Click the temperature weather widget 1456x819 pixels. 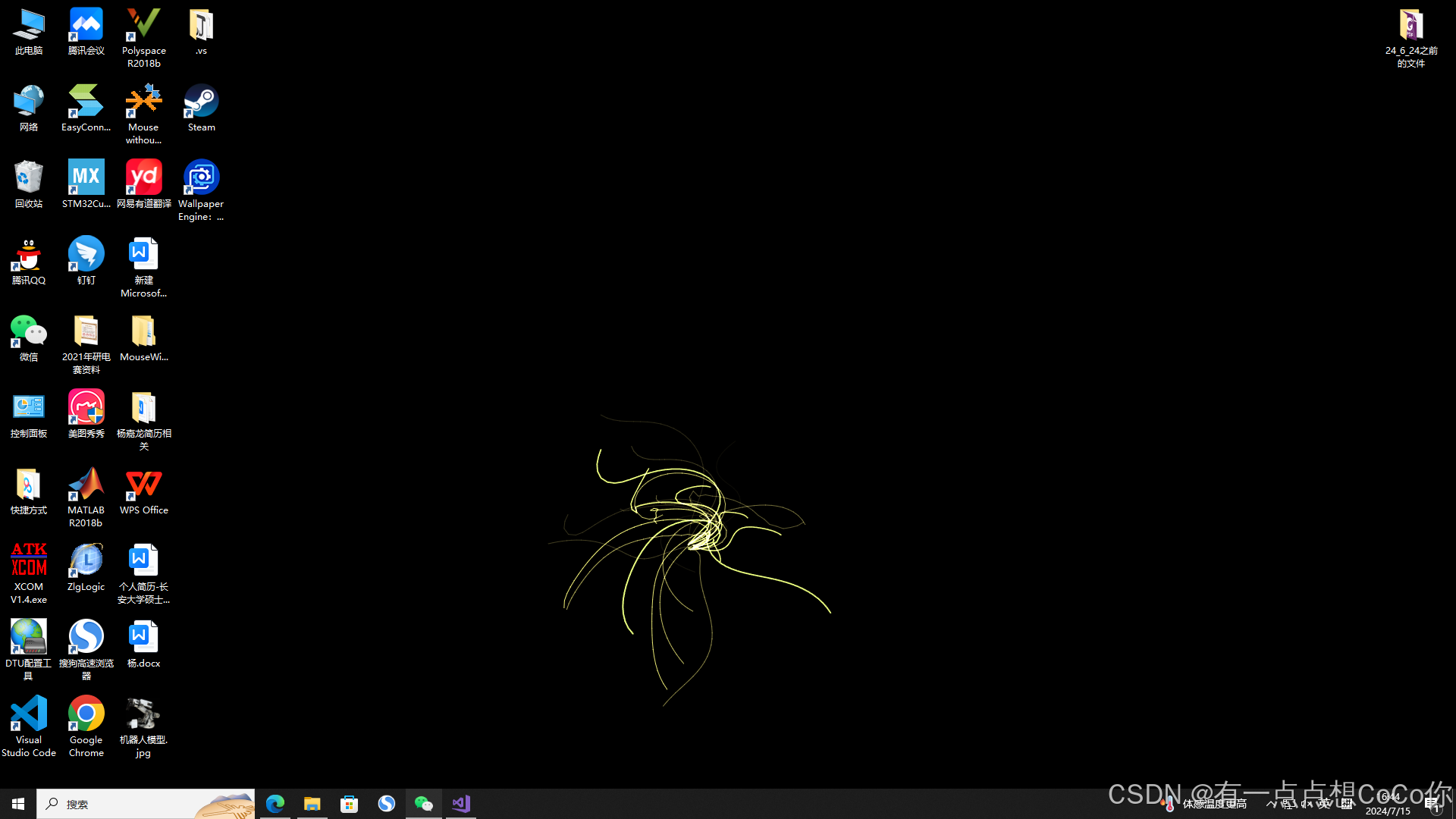point(1206,804)
